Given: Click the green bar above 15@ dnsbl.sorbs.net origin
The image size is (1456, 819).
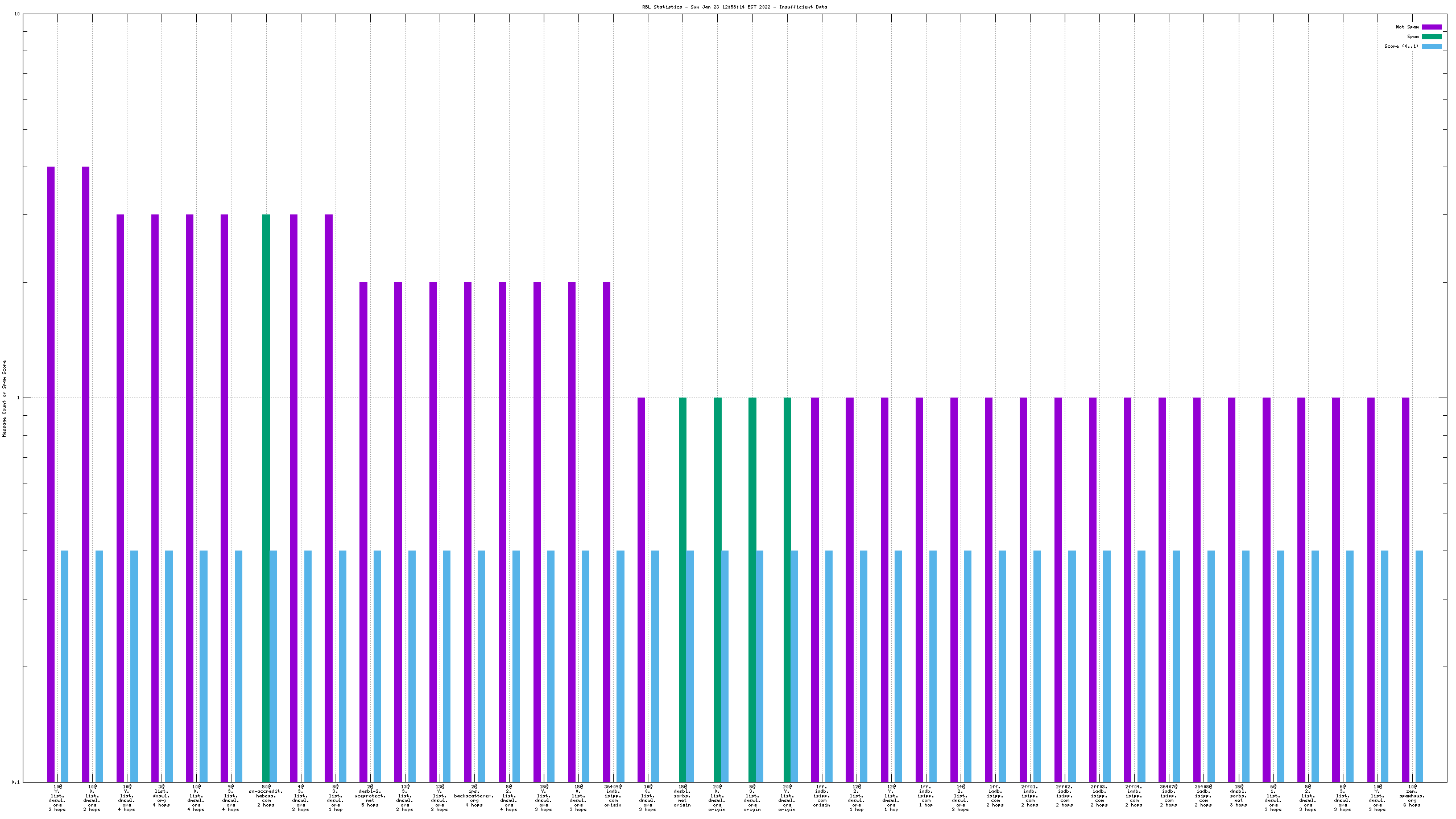Looking at the screenshot, I should 682,589.
